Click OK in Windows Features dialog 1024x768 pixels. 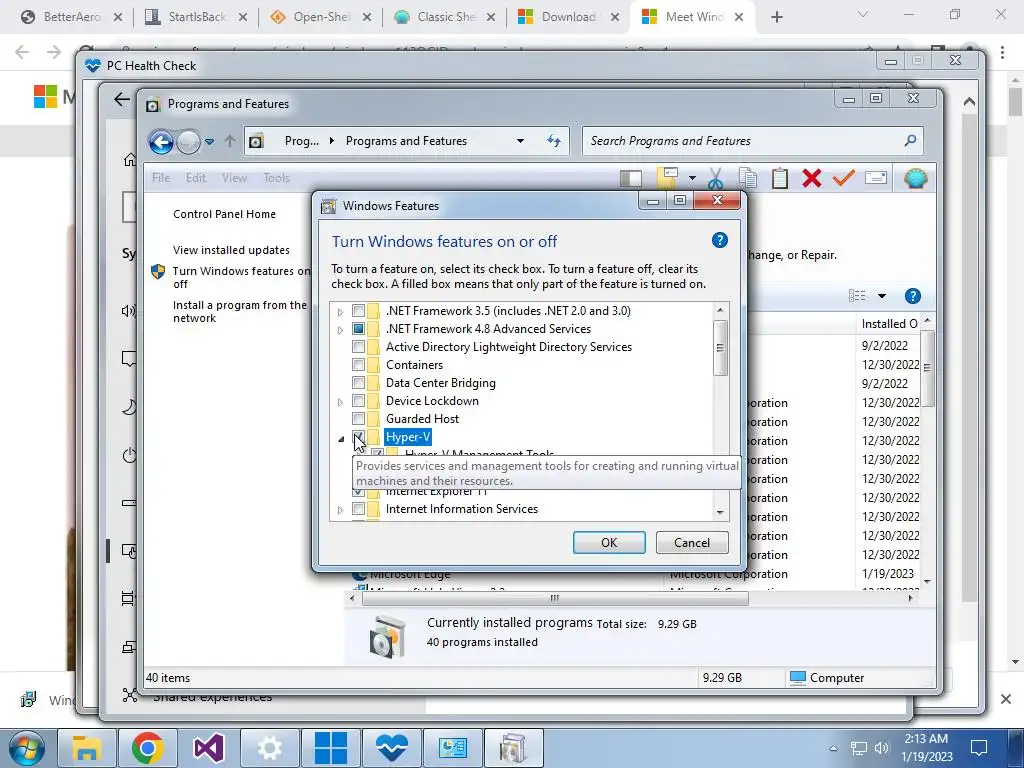tap(609, 542)
